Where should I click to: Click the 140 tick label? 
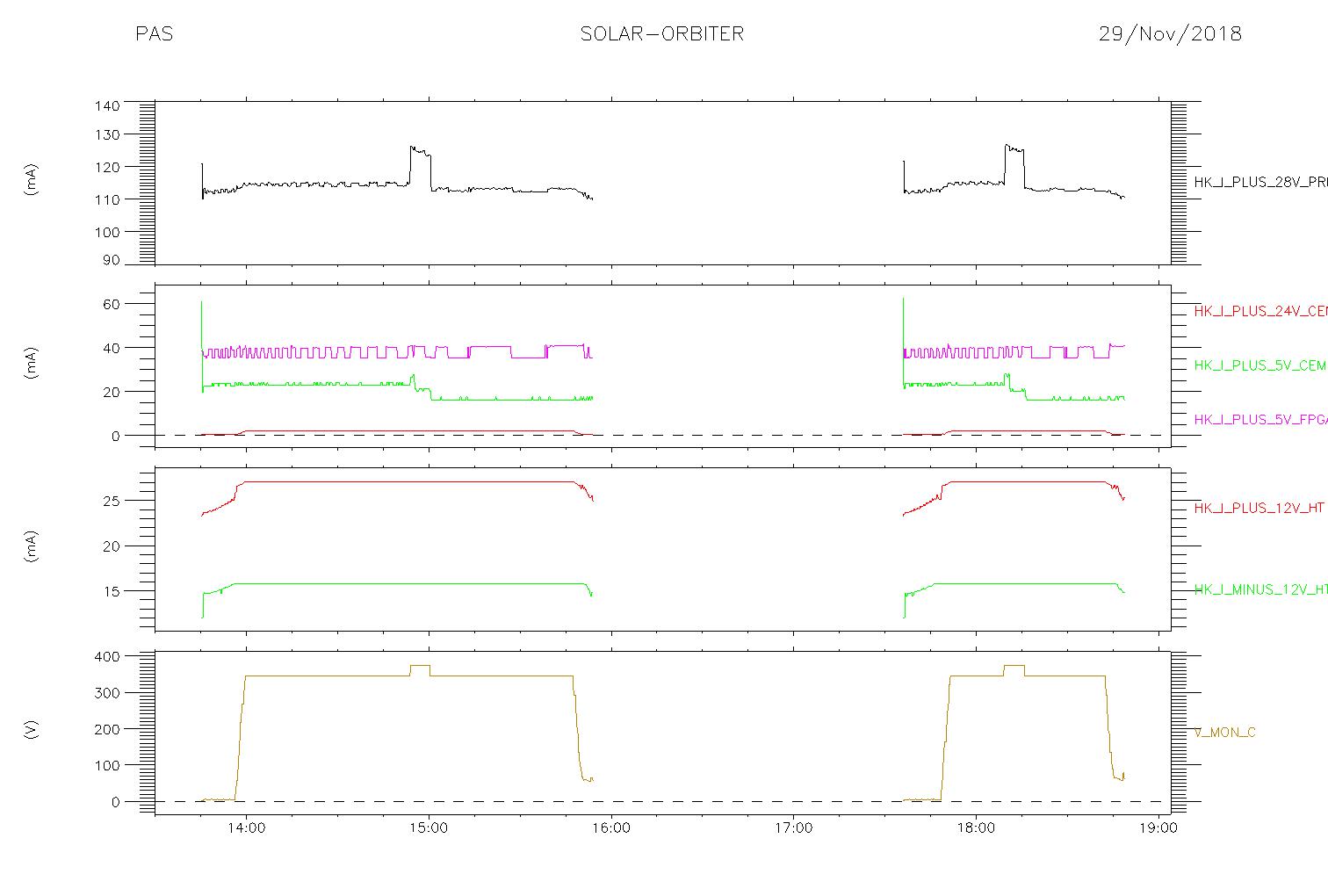pos(107,105)
